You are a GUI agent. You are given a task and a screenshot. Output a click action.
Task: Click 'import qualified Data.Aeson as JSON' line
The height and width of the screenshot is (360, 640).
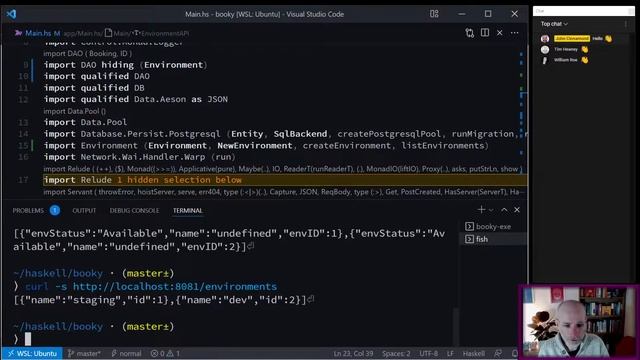136,99
